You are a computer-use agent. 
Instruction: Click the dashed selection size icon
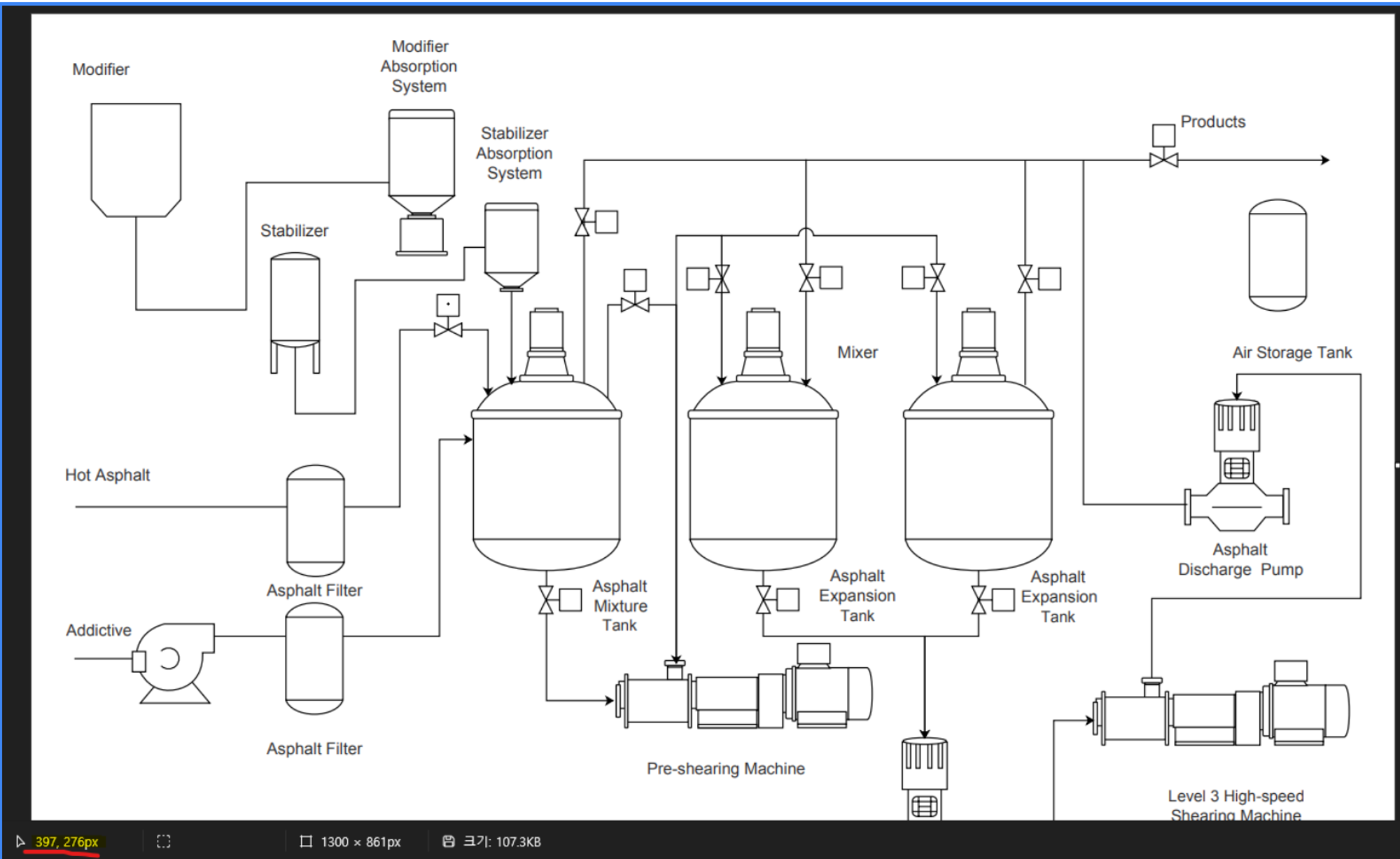[163, 841]
